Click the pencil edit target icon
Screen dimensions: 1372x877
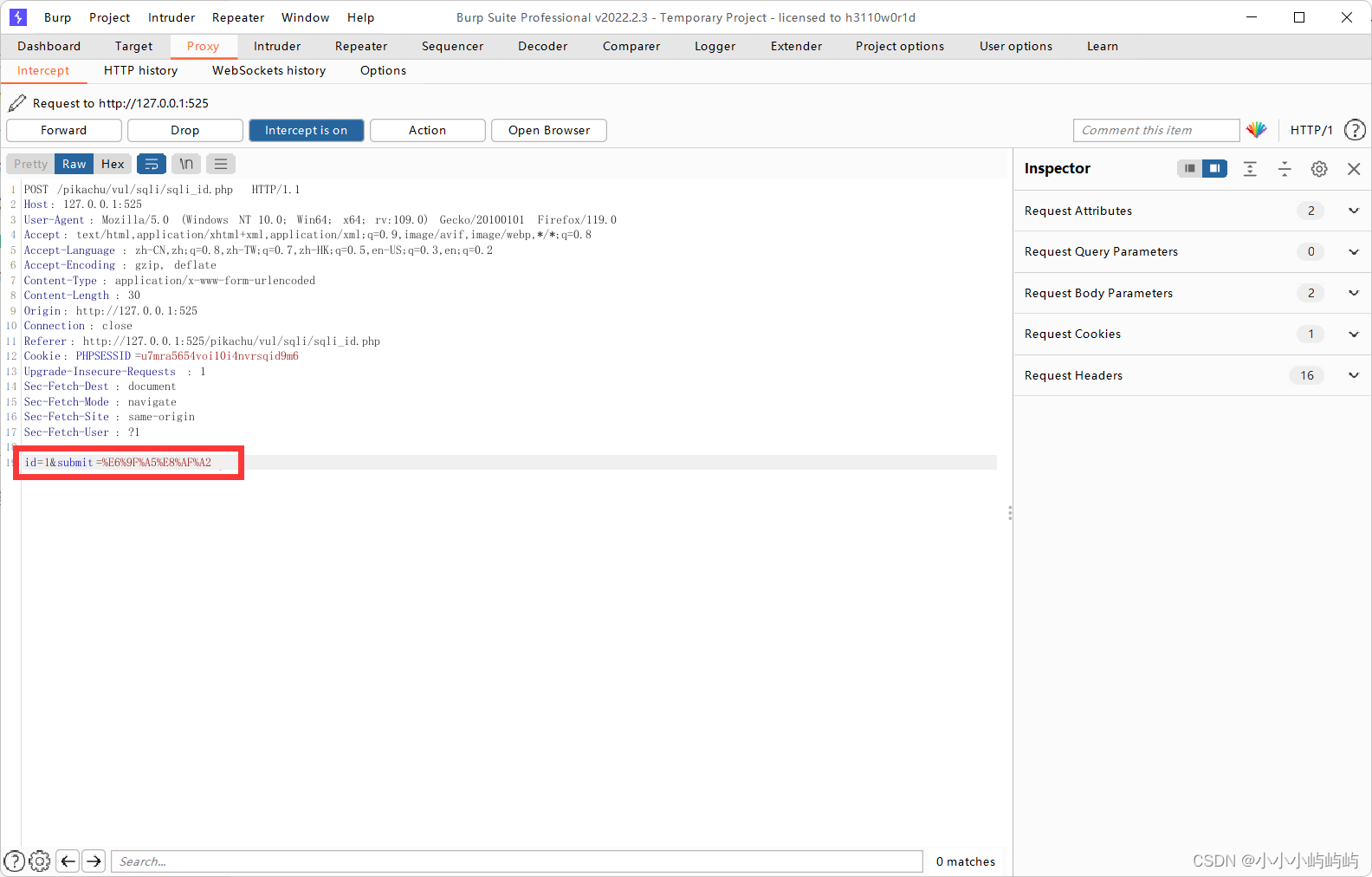tap(16, 103)
